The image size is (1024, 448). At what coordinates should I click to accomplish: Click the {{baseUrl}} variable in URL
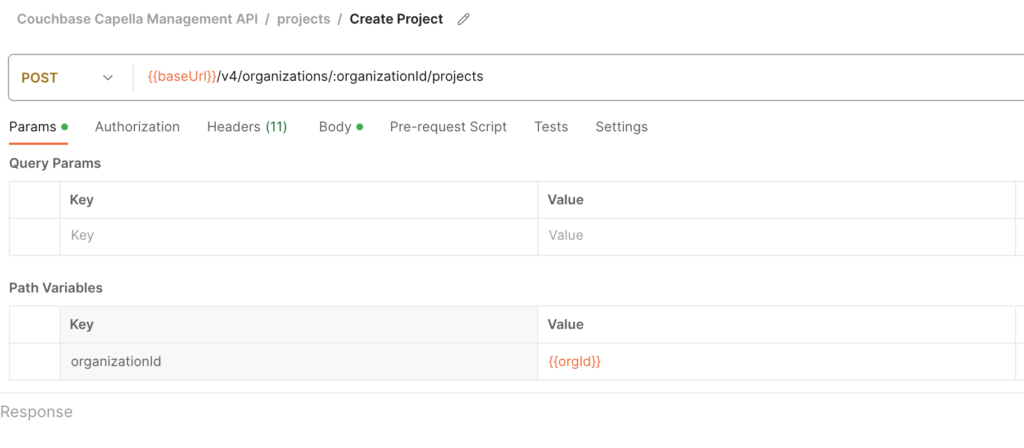(182, 76)
